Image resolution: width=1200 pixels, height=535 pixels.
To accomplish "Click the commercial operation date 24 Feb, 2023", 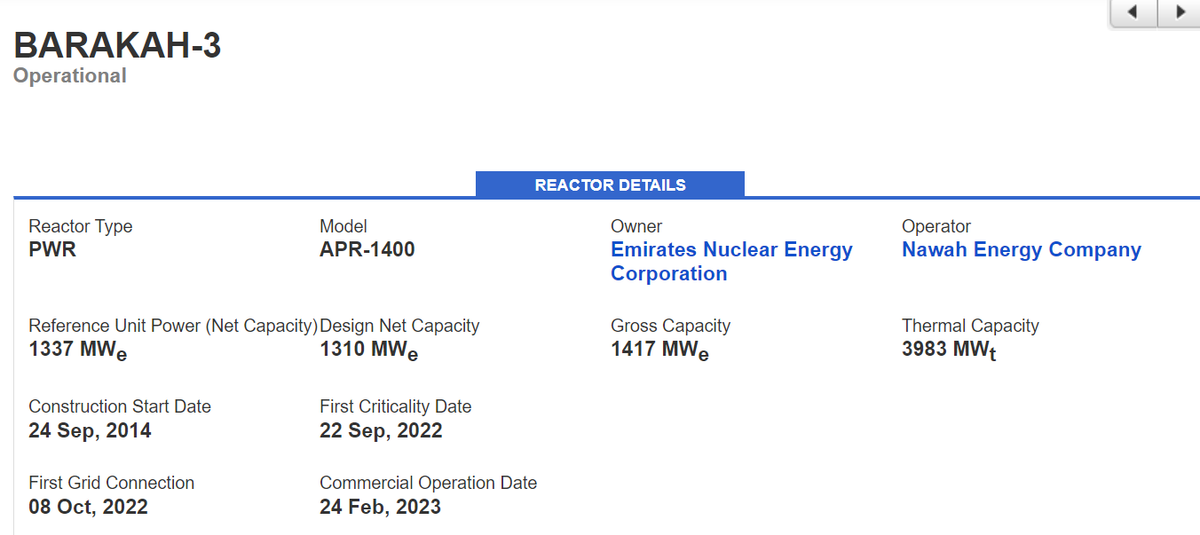I will click(x=380, y=507).
